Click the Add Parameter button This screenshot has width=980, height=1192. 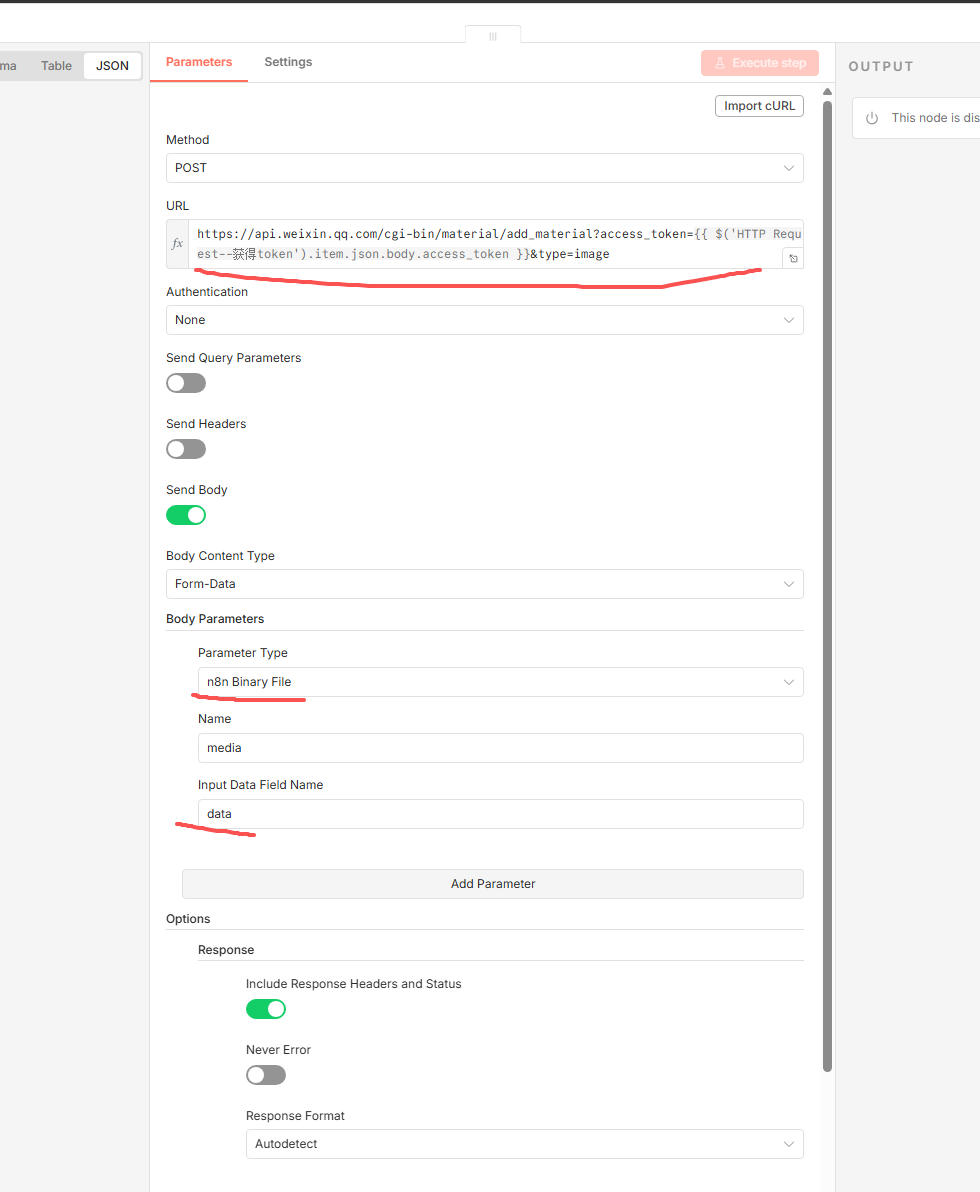pyautogui.click(x=493, y=884)
